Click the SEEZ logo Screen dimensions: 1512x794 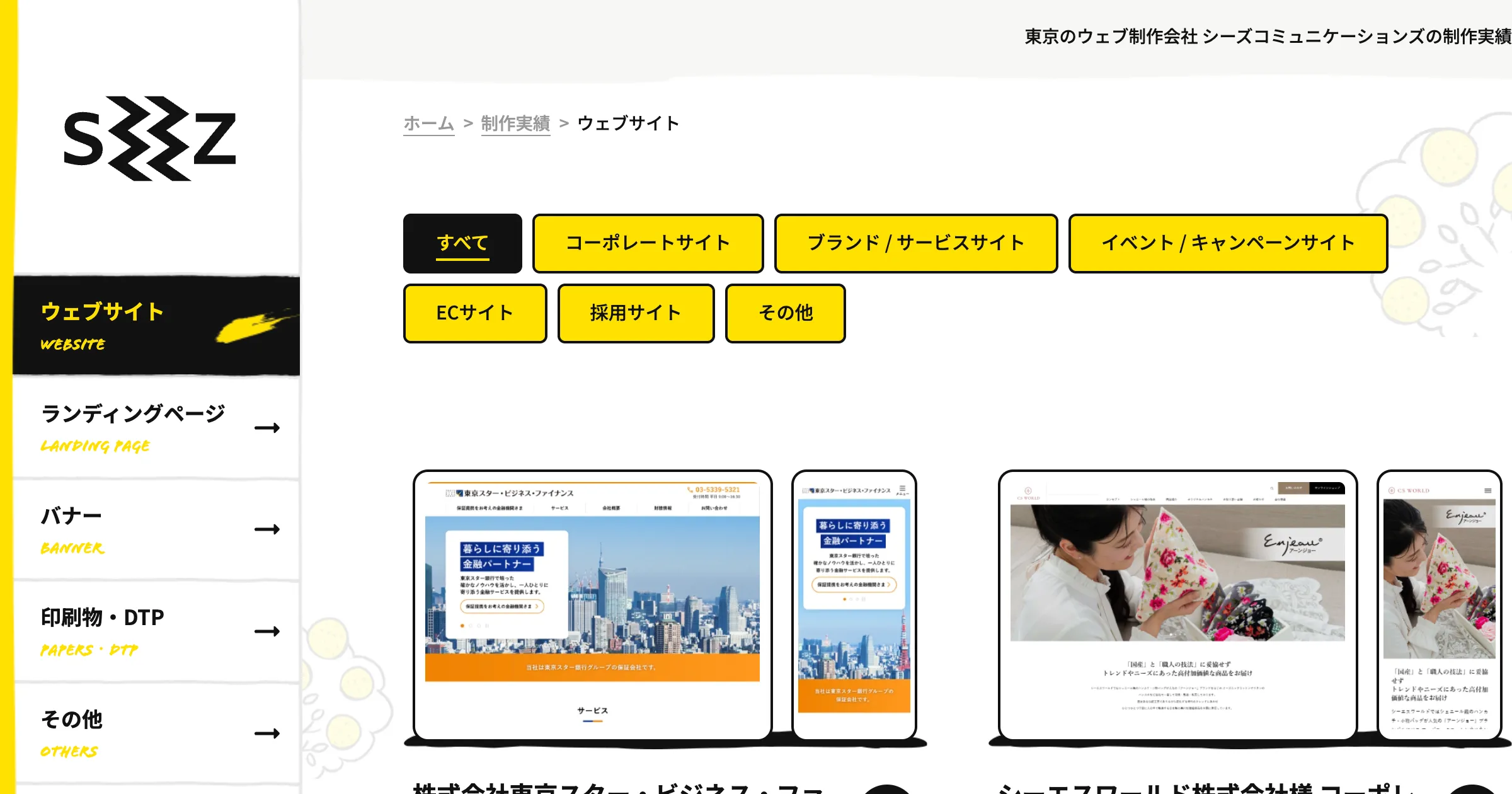(x=150, y=139)
